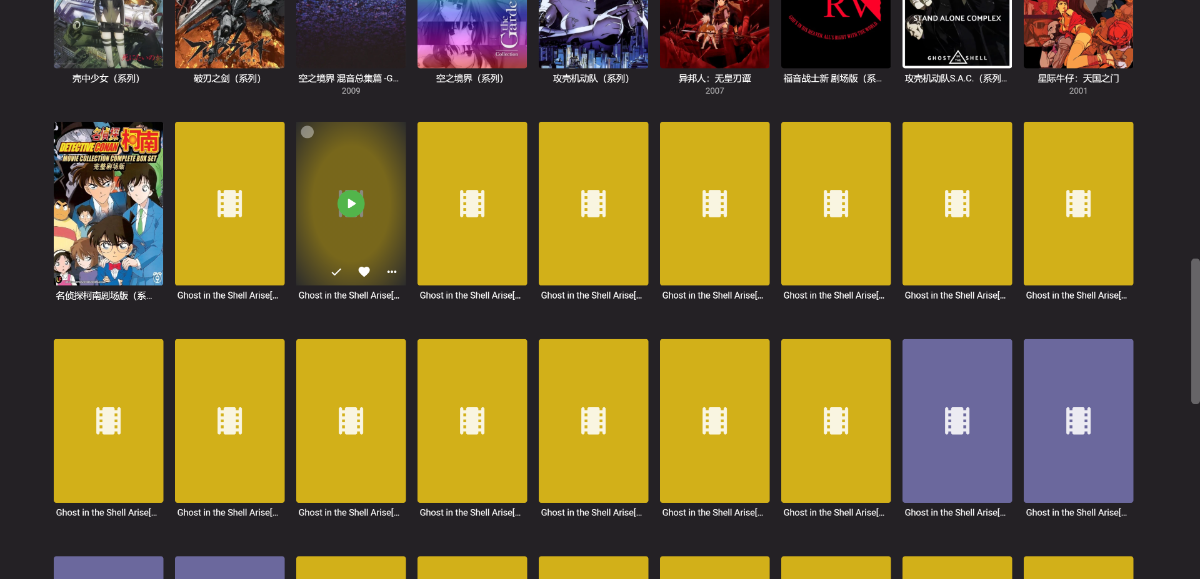This screenshot has width=1200, height=579.
Task: Click the vertical page scrollbar thumb
Action: click(x=1194, y=331)
